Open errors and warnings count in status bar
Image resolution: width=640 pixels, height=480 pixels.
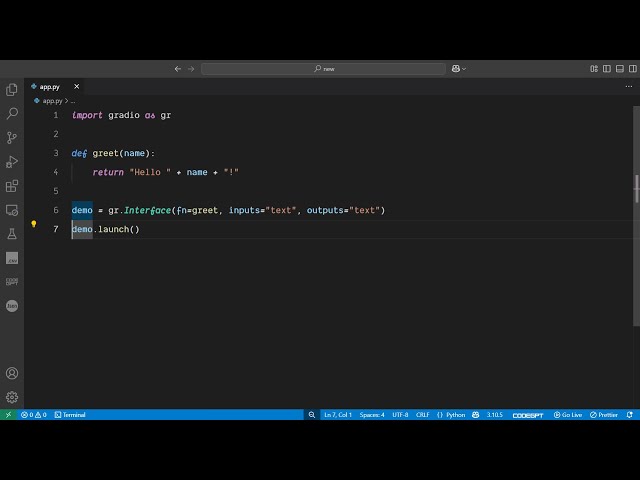pos(33,415)
